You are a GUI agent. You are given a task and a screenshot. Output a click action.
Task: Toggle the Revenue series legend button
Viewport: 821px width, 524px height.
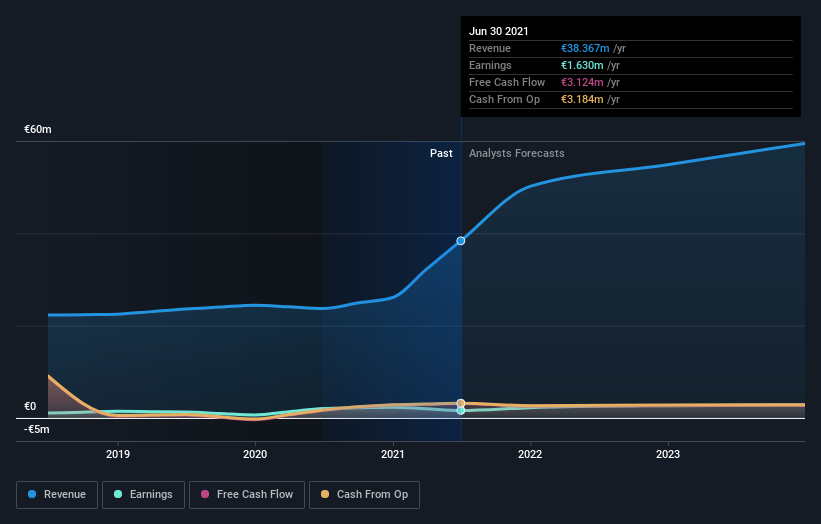(57, 495)
